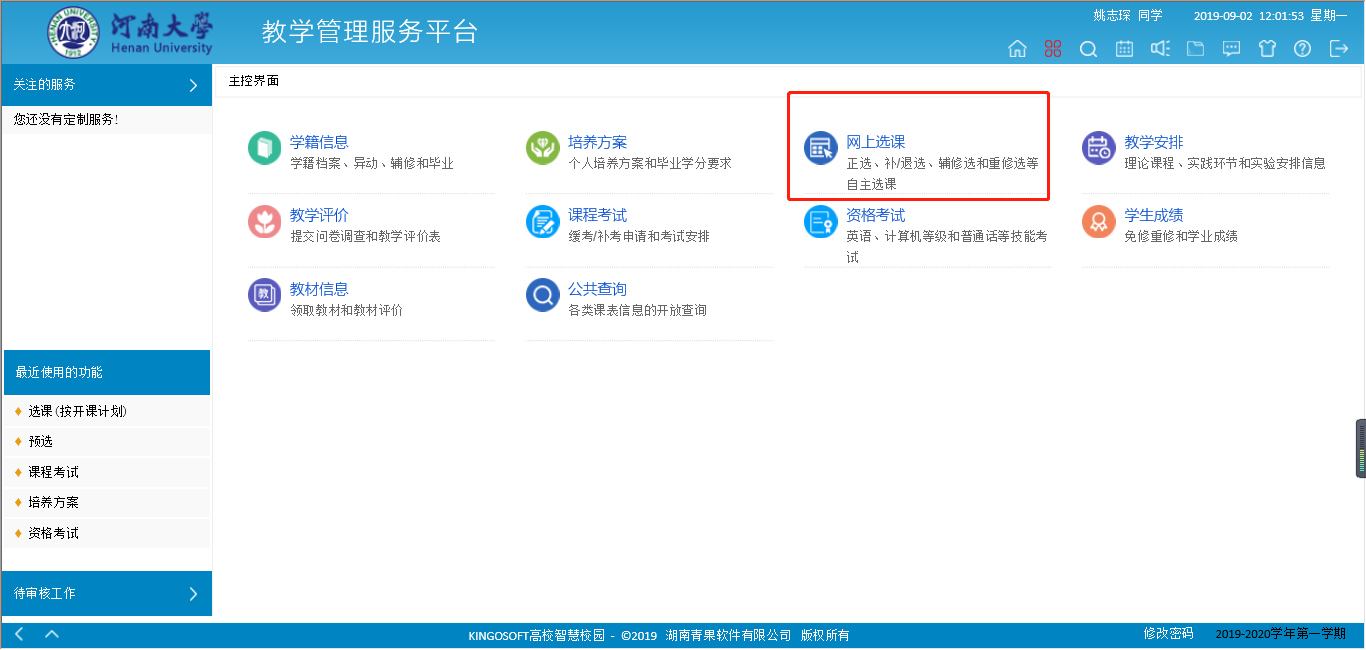This screenshot has height=650, width=1366.
Task: Click the logout exit icon
Action: click(1338, 49)
